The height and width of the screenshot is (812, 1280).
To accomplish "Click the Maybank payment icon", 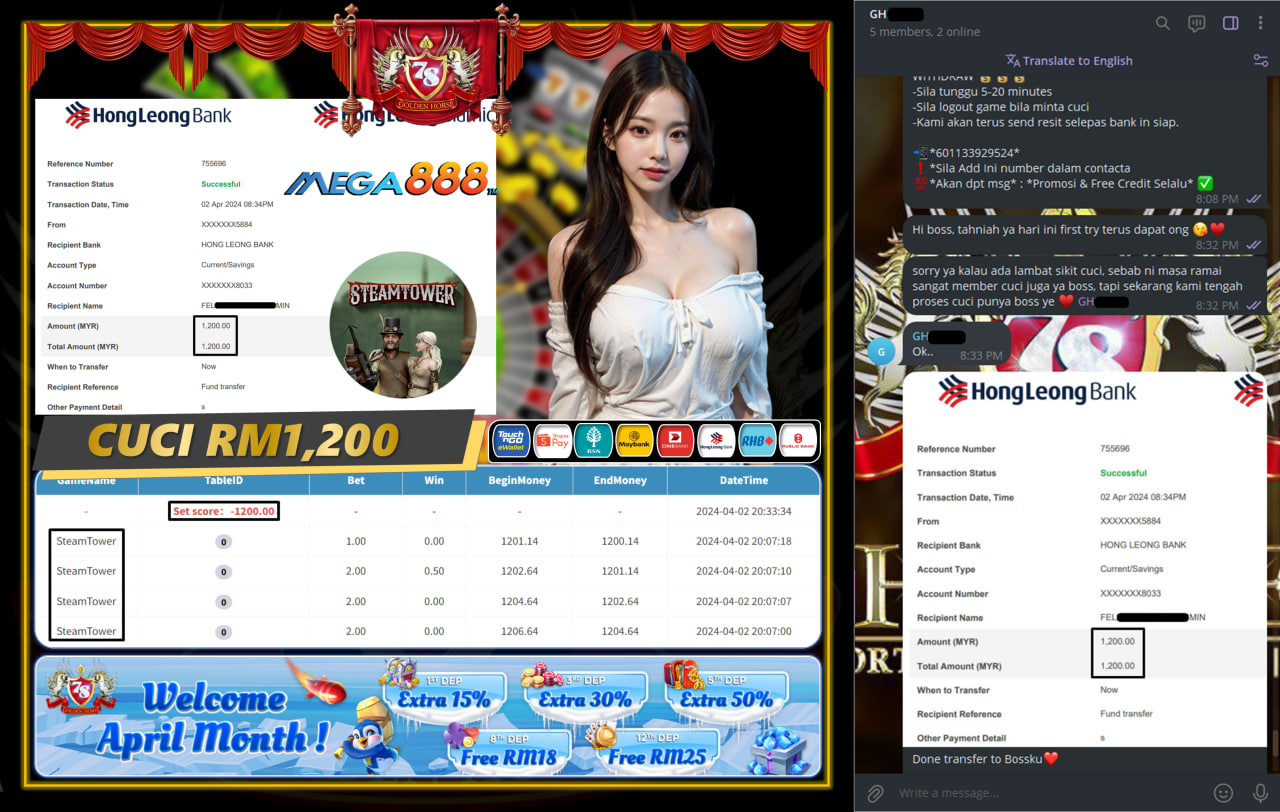I will click(634, 441).
